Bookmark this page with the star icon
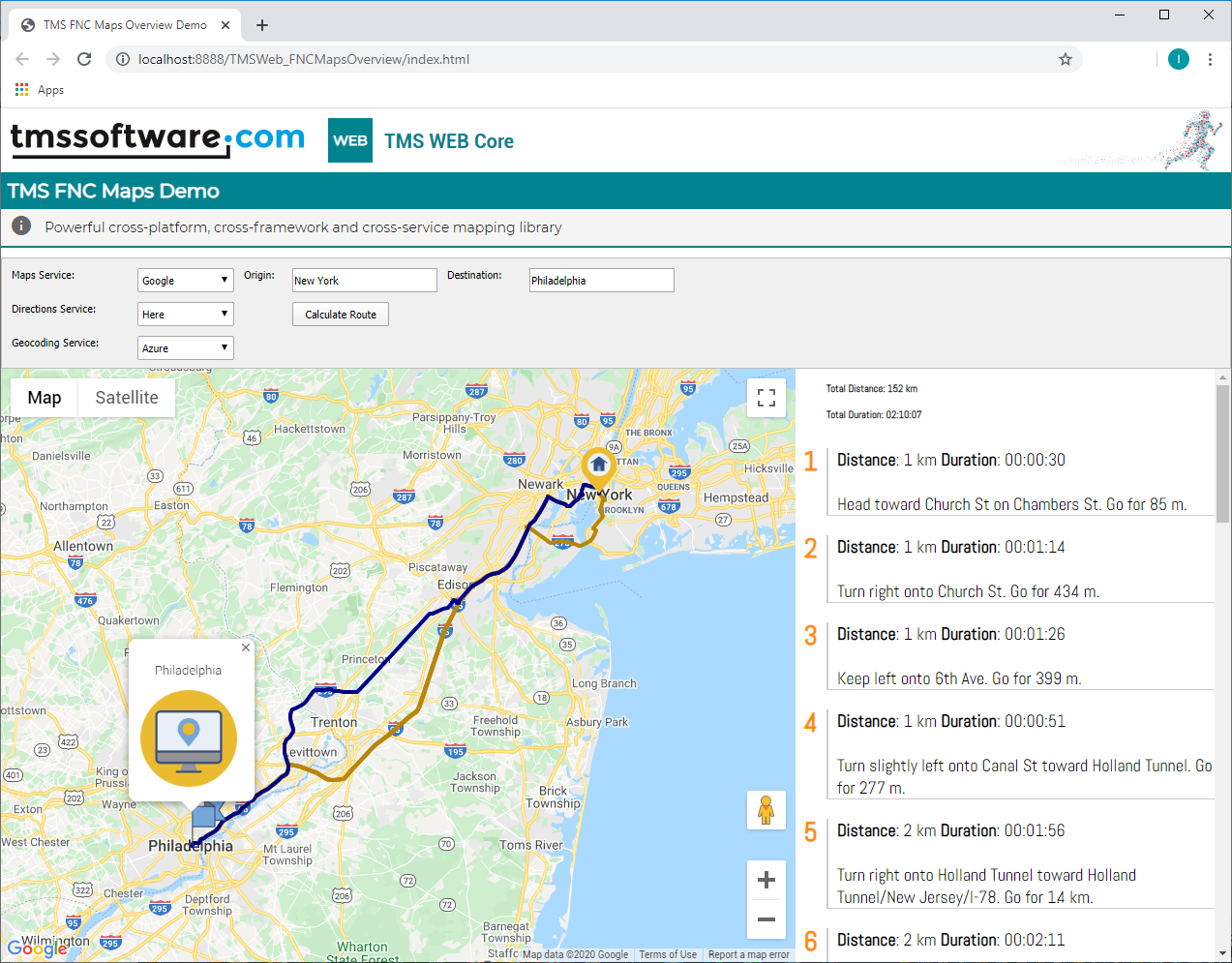This screenshot has width=1232, height=963. coord(1066,59)
